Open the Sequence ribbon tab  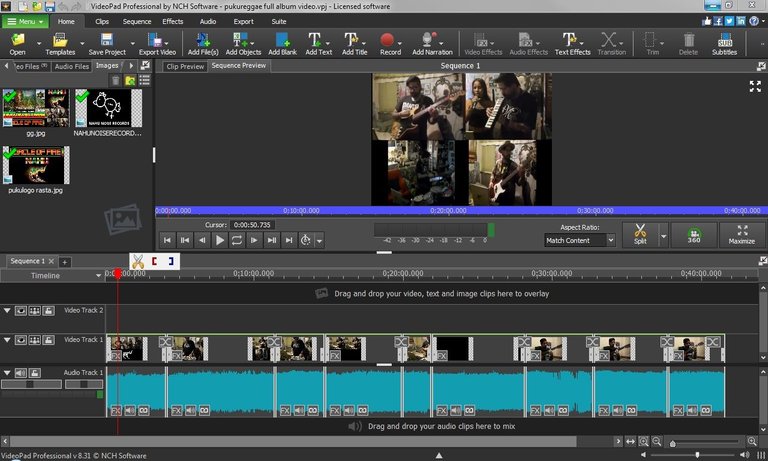137,22
